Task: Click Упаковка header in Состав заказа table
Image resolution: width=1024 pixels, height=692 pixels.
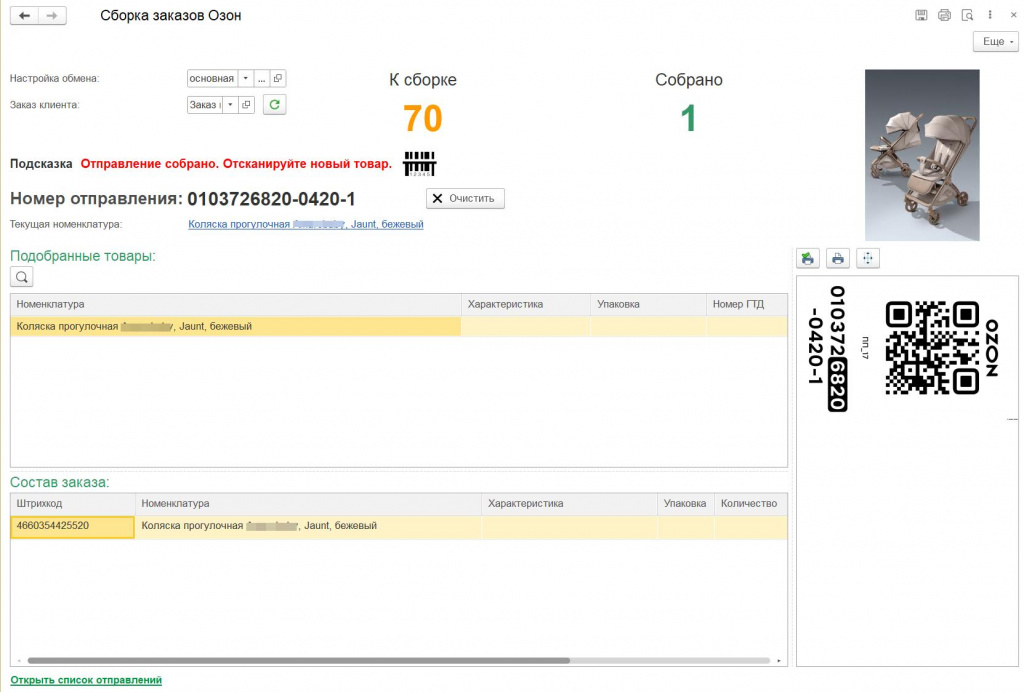Action: pyautogui.click(x=685, y=503)
